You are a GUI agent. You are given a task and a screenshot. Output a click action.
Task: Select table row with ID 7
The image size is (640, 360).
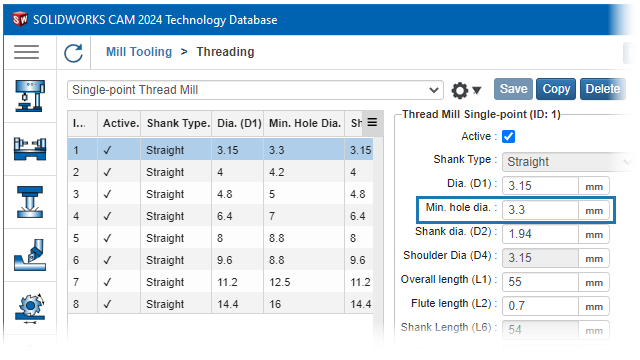pos(220,282)
